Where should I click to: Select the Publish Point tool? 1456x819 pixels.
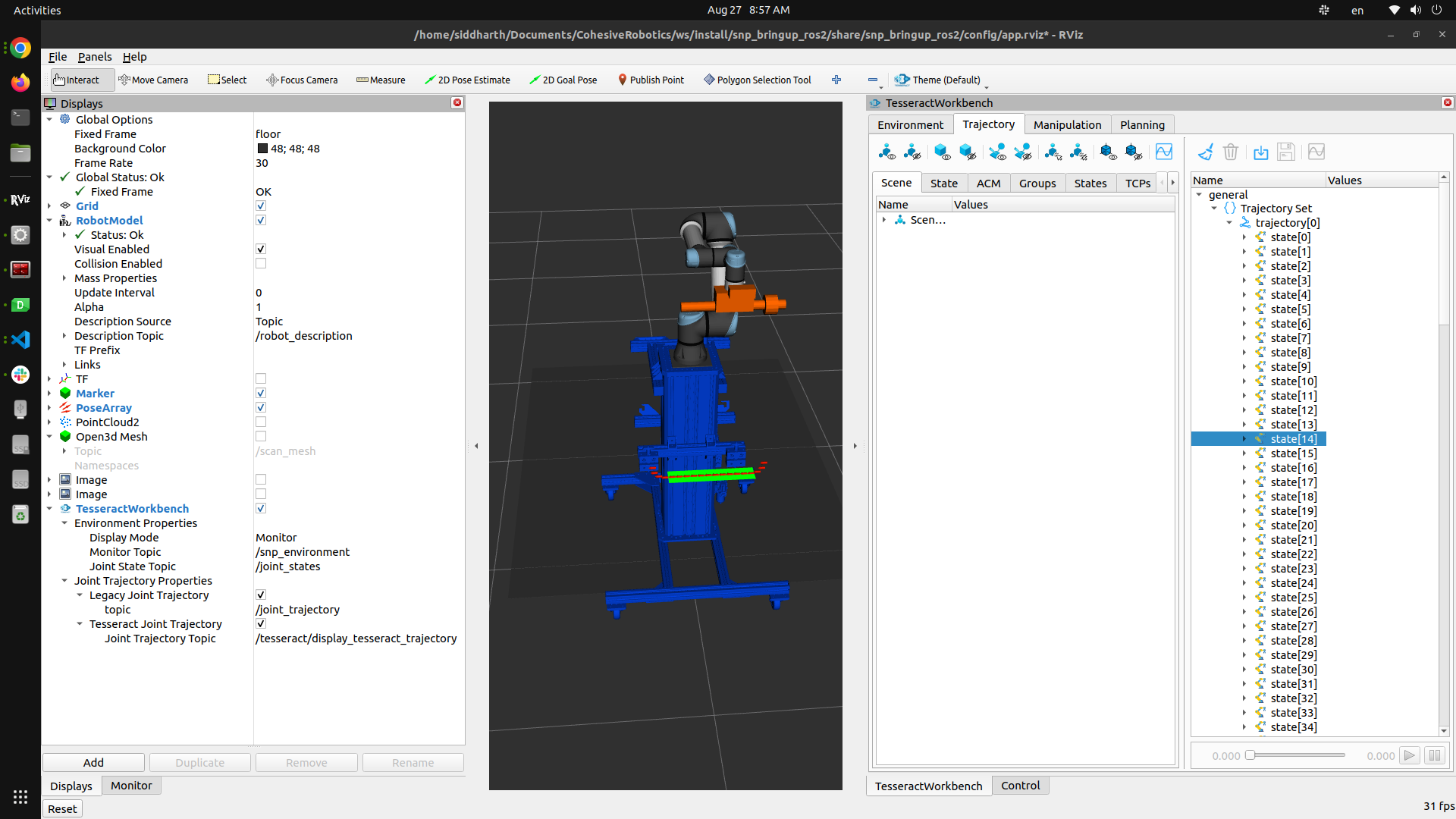pos(651,80)
